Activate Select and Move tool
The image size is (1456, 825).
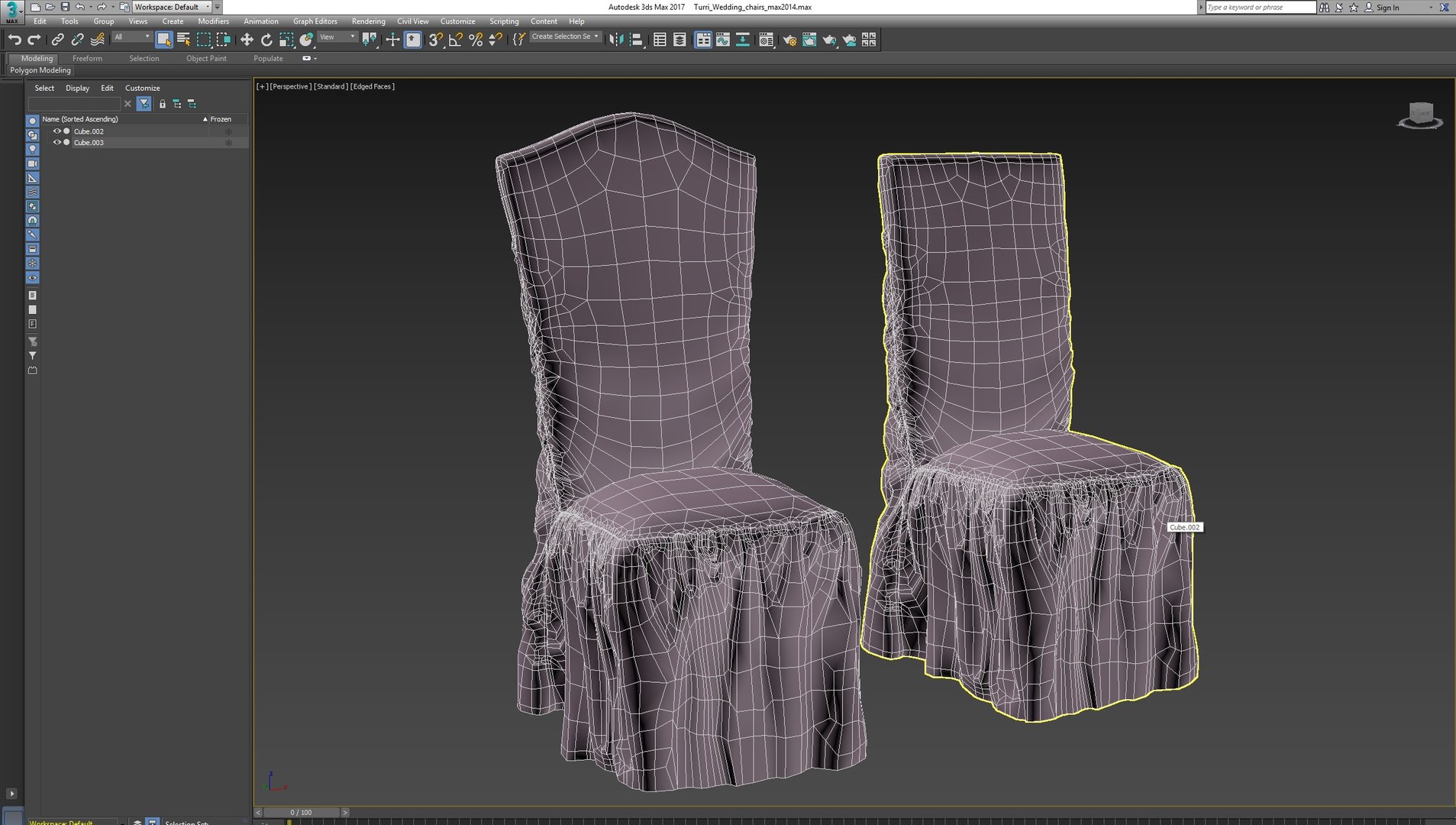[247, 40]
